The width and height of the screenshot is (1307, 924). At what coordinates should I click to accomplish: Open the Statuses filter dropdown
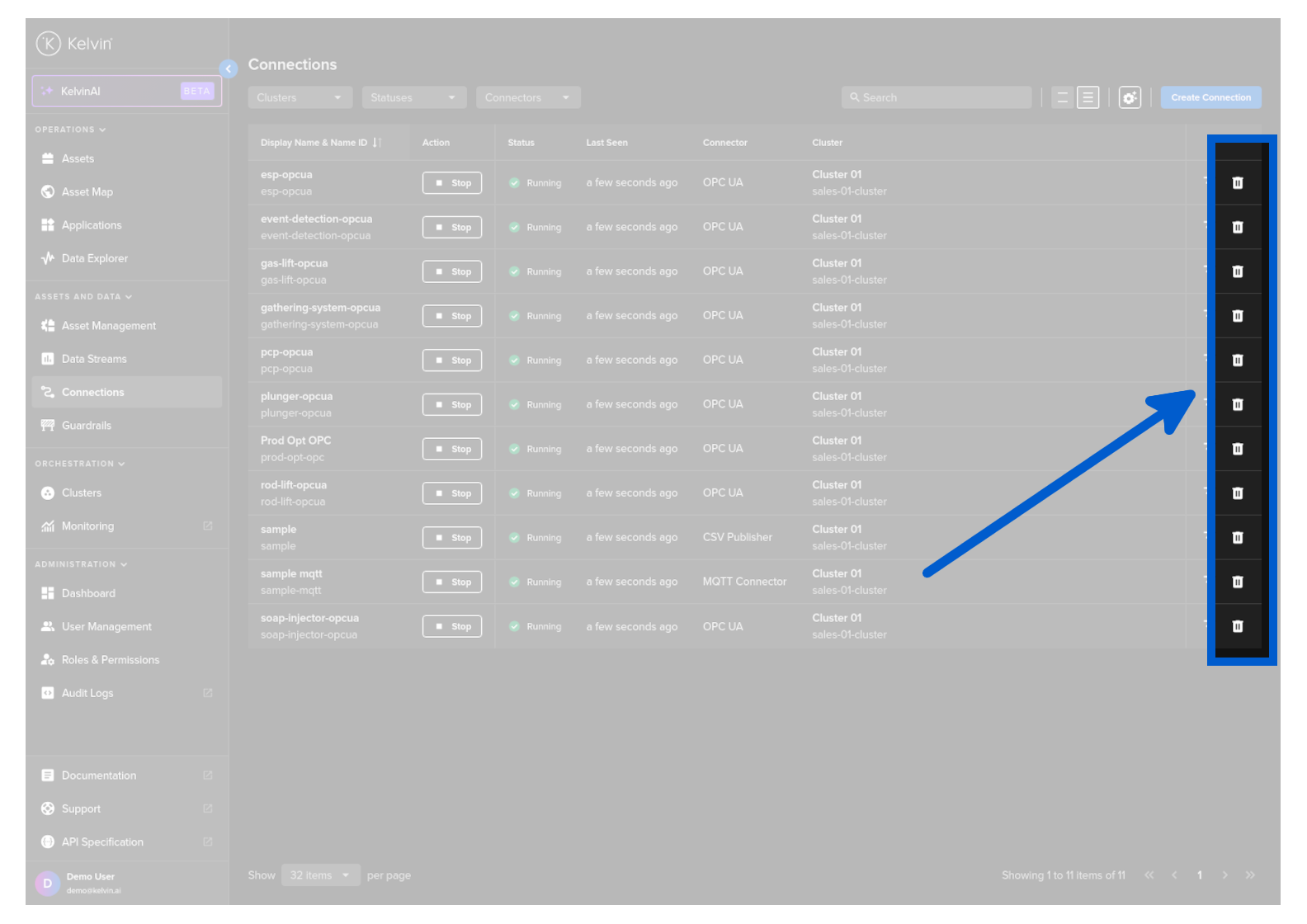413,98
